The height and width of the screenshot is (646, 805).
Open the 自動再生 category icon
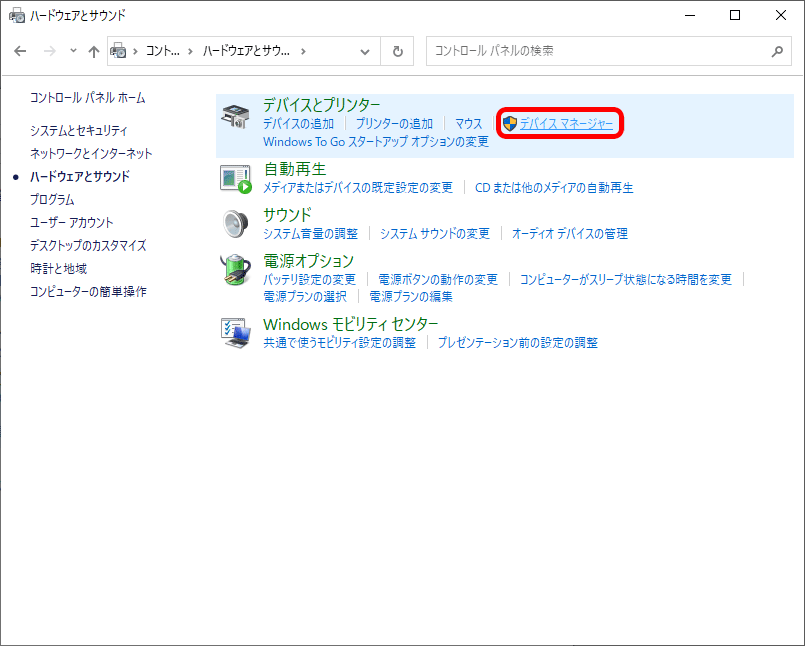point(236,179)
